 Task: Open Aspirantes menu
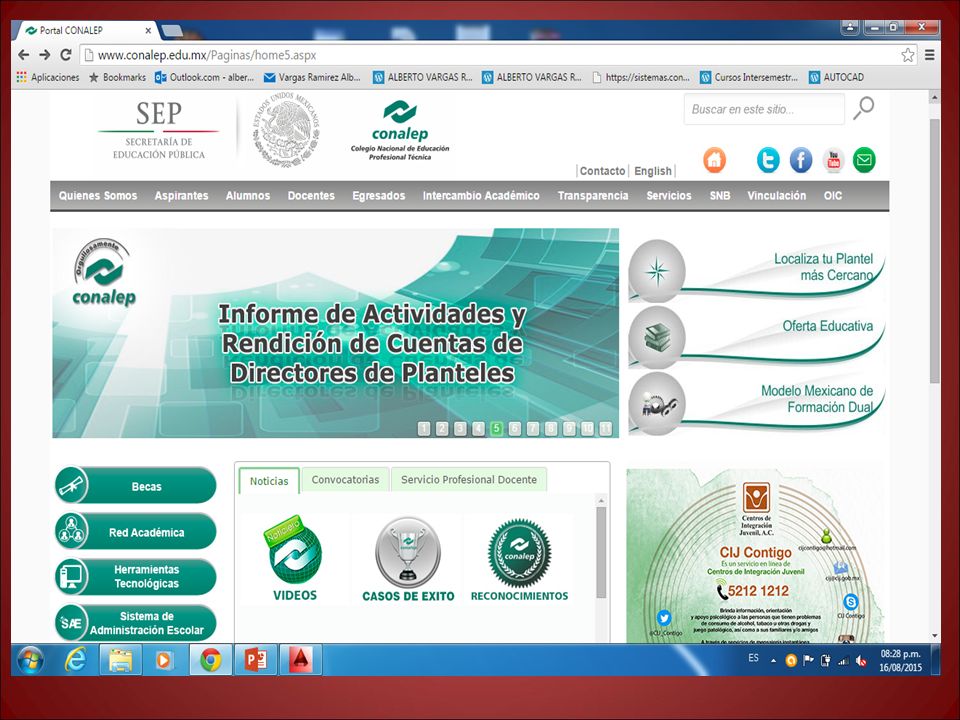(181, 196)
